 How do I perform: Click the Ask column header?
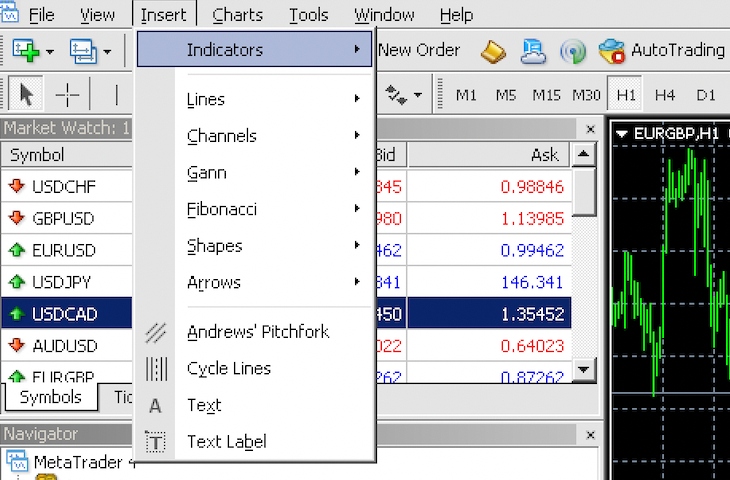pos(489,155)
